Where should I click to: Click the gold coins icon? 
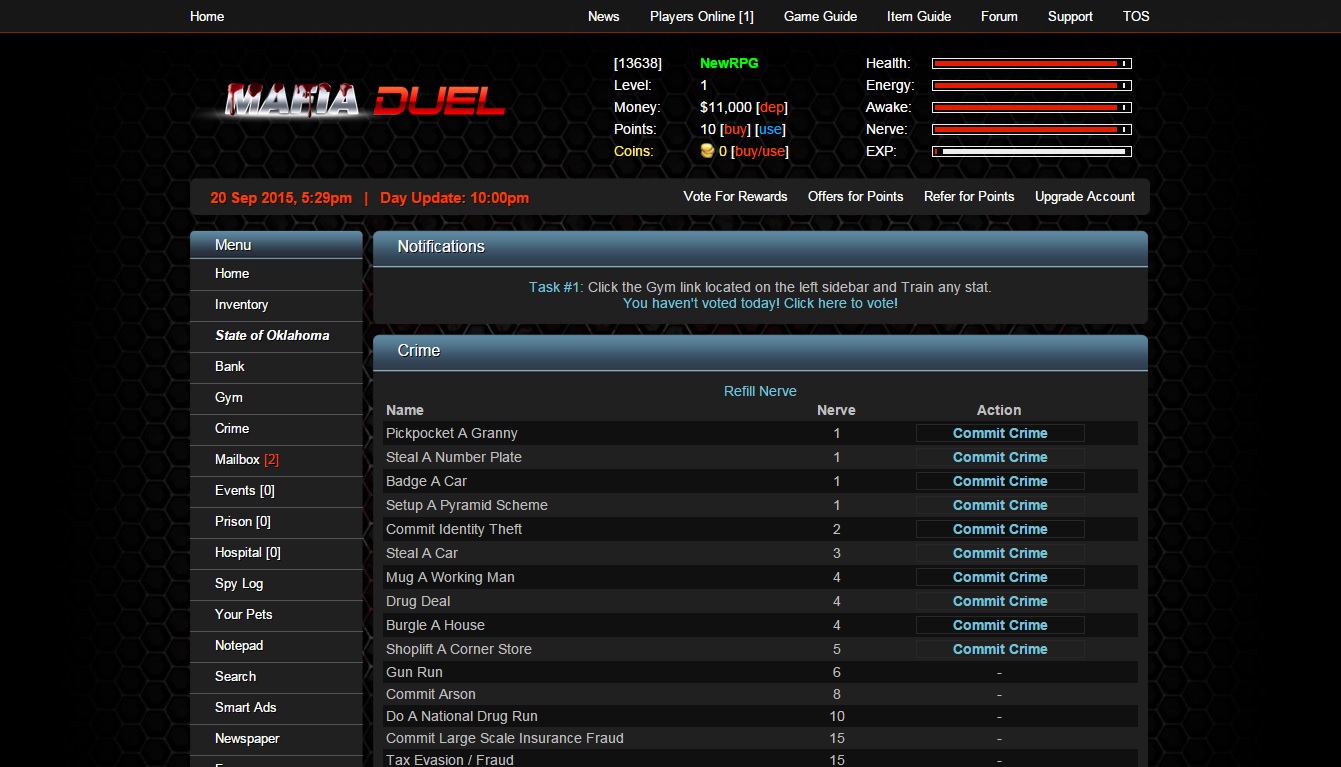pos(707,151)
